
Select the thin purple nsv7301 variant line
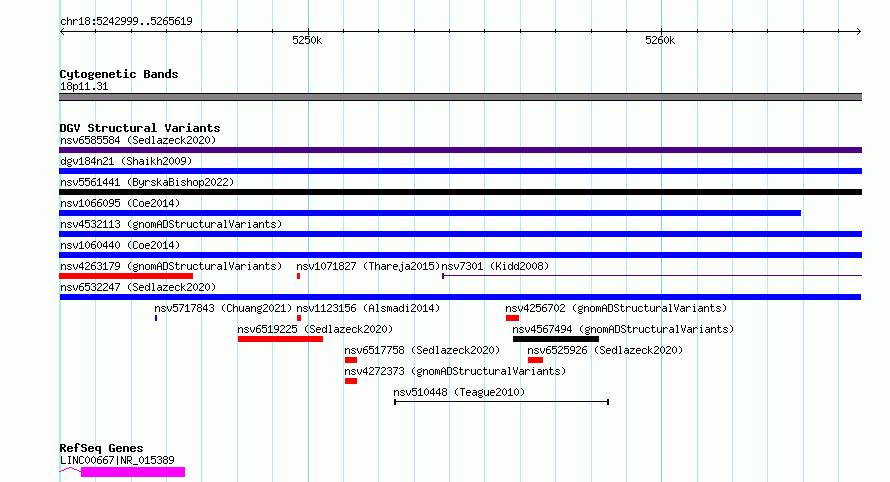point(652,276)
